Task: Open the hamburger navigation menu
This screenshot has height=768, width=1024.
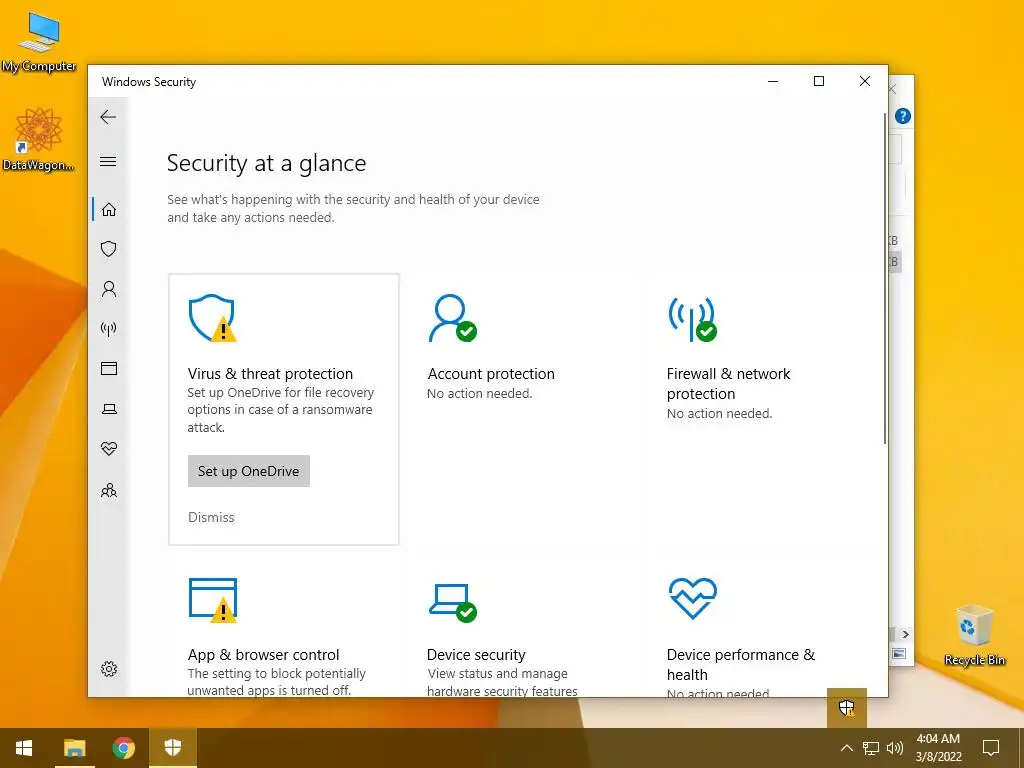Action: (x=108, y=161)
